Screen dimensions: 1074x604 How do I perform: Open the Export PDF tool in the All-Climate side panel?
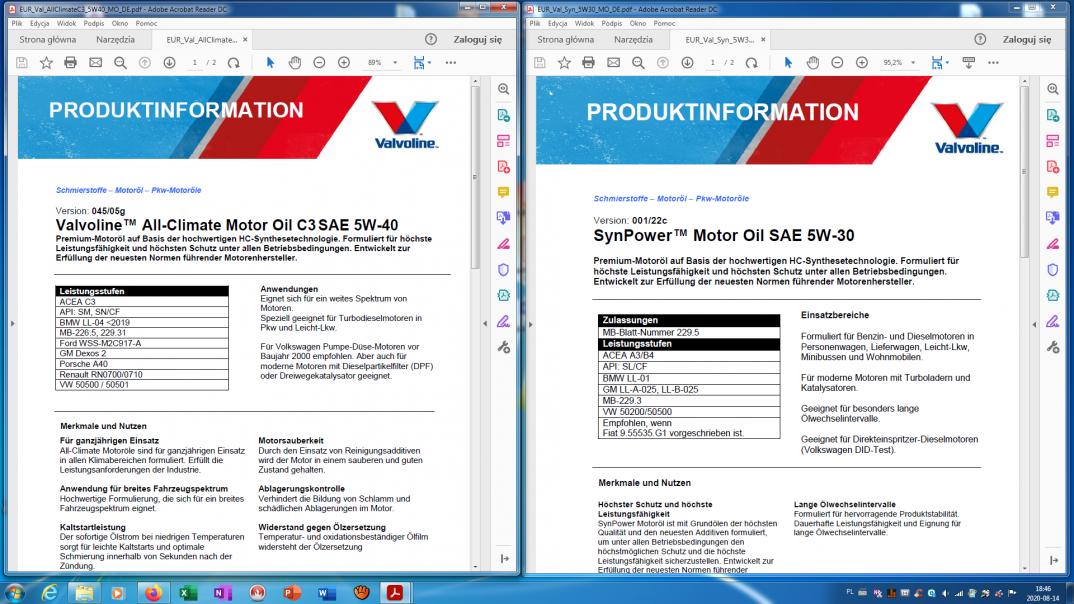503,115
